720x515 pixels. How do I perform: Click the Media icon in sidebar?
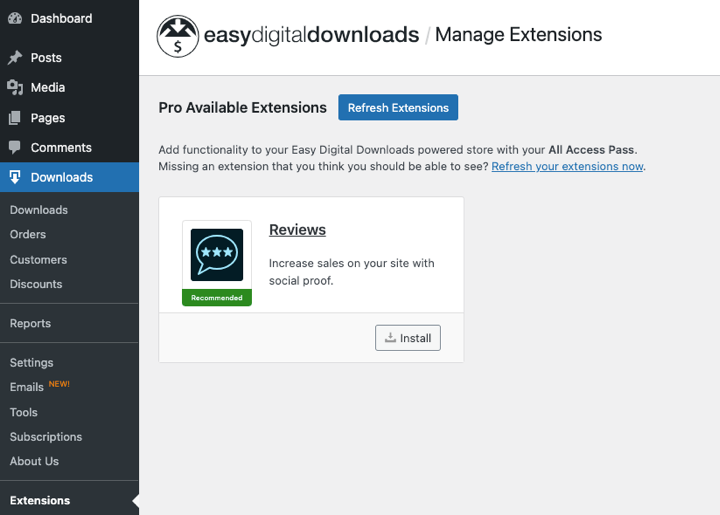tap(15, 88)
